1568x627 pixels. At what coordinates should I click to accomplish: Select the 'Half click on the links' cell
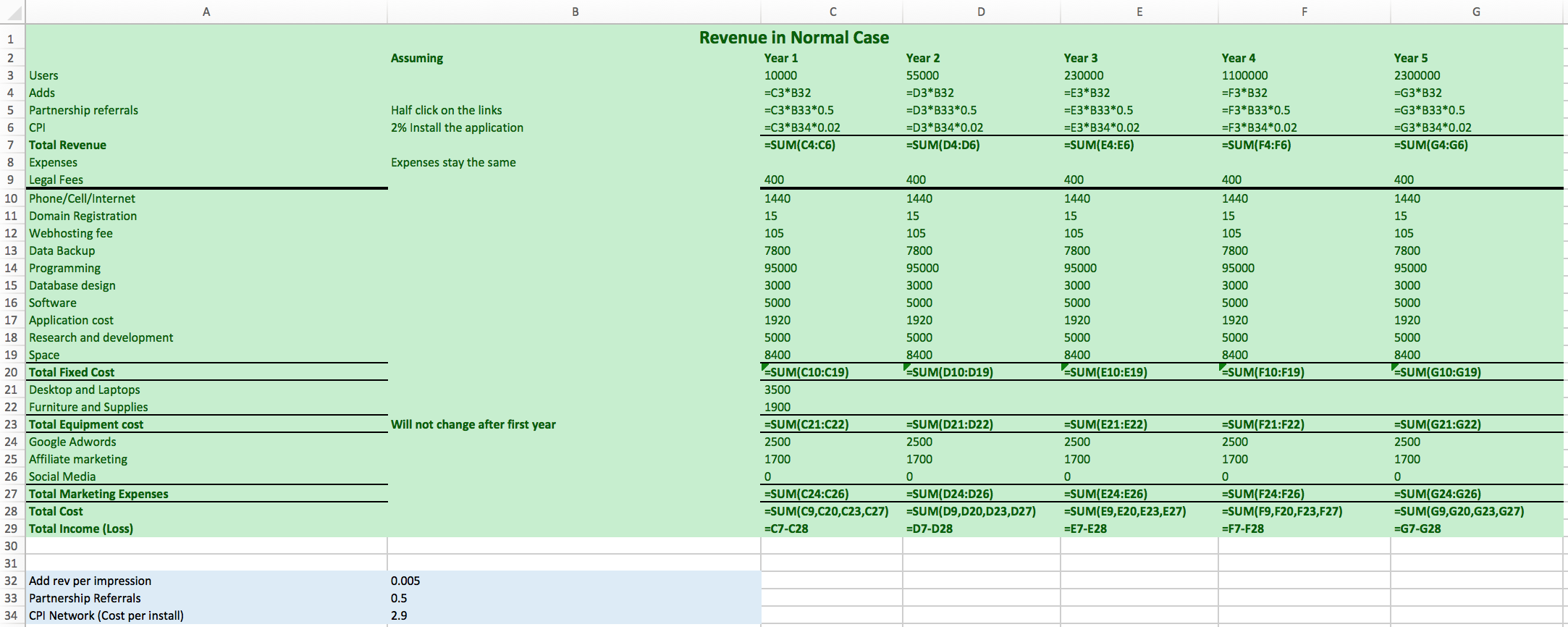[x=447, y=110]
